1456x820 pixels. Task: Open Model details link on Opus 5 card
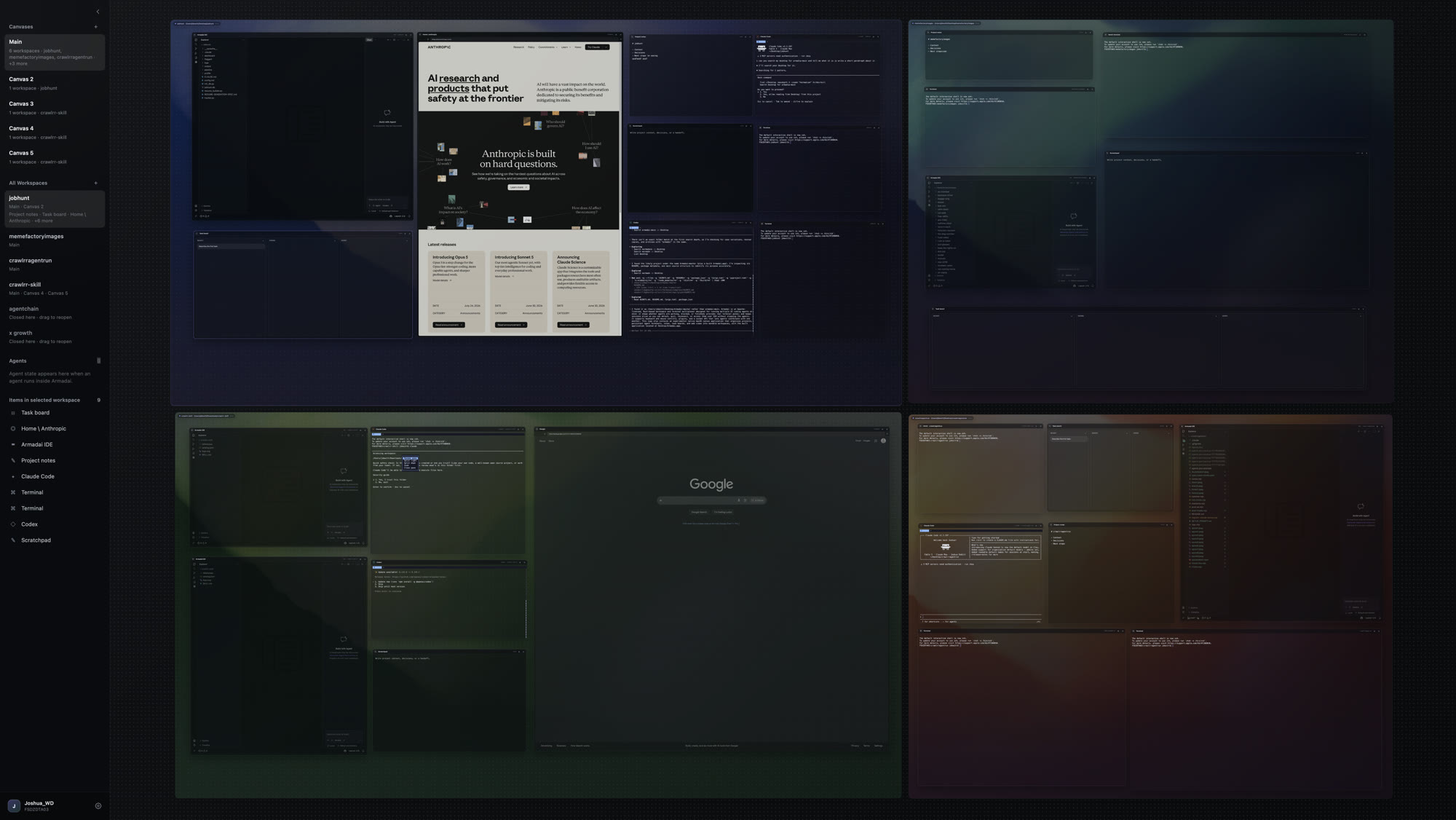442,280
